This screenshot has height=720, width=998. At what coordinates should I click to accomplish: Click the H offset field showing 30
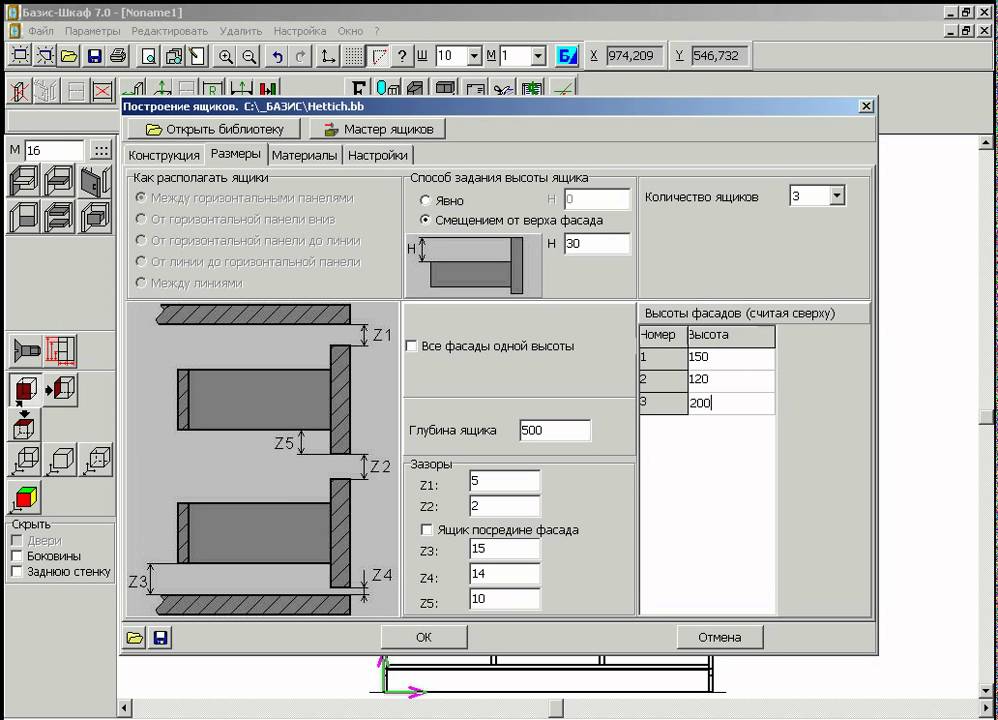point(597,243)
